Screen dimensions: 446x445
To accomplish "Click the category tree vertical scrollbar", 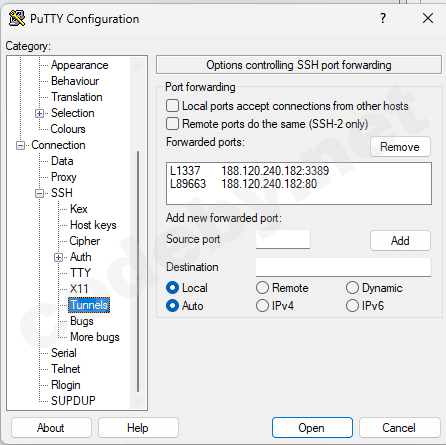I will coord(138,272).
